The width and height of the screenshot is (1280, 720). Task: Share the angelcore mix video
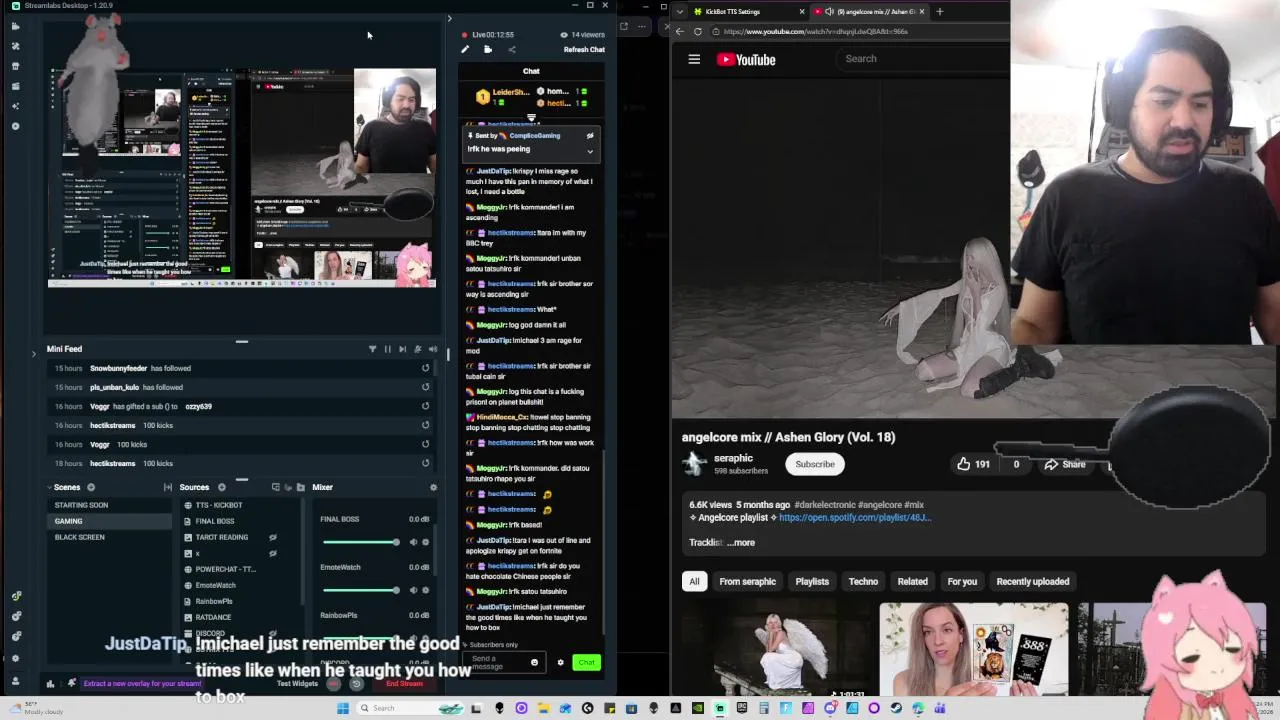[x=1065, y=464]
